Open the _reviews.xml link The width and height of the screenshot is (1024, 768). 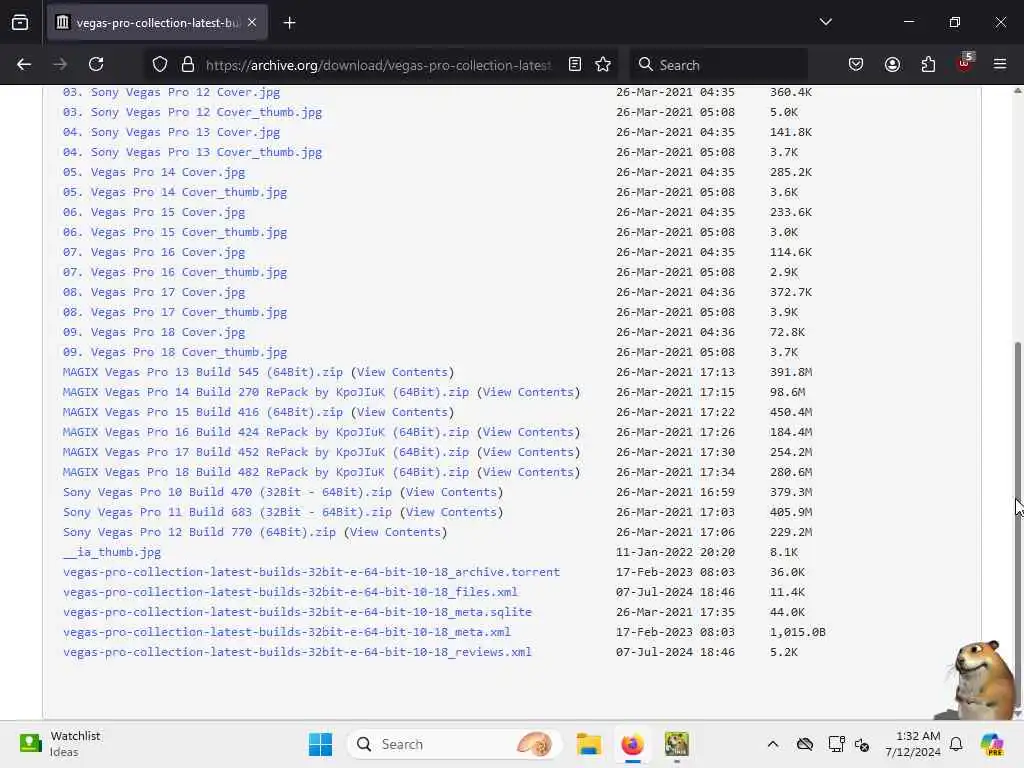pyautogui.click(x=297, y=652)
